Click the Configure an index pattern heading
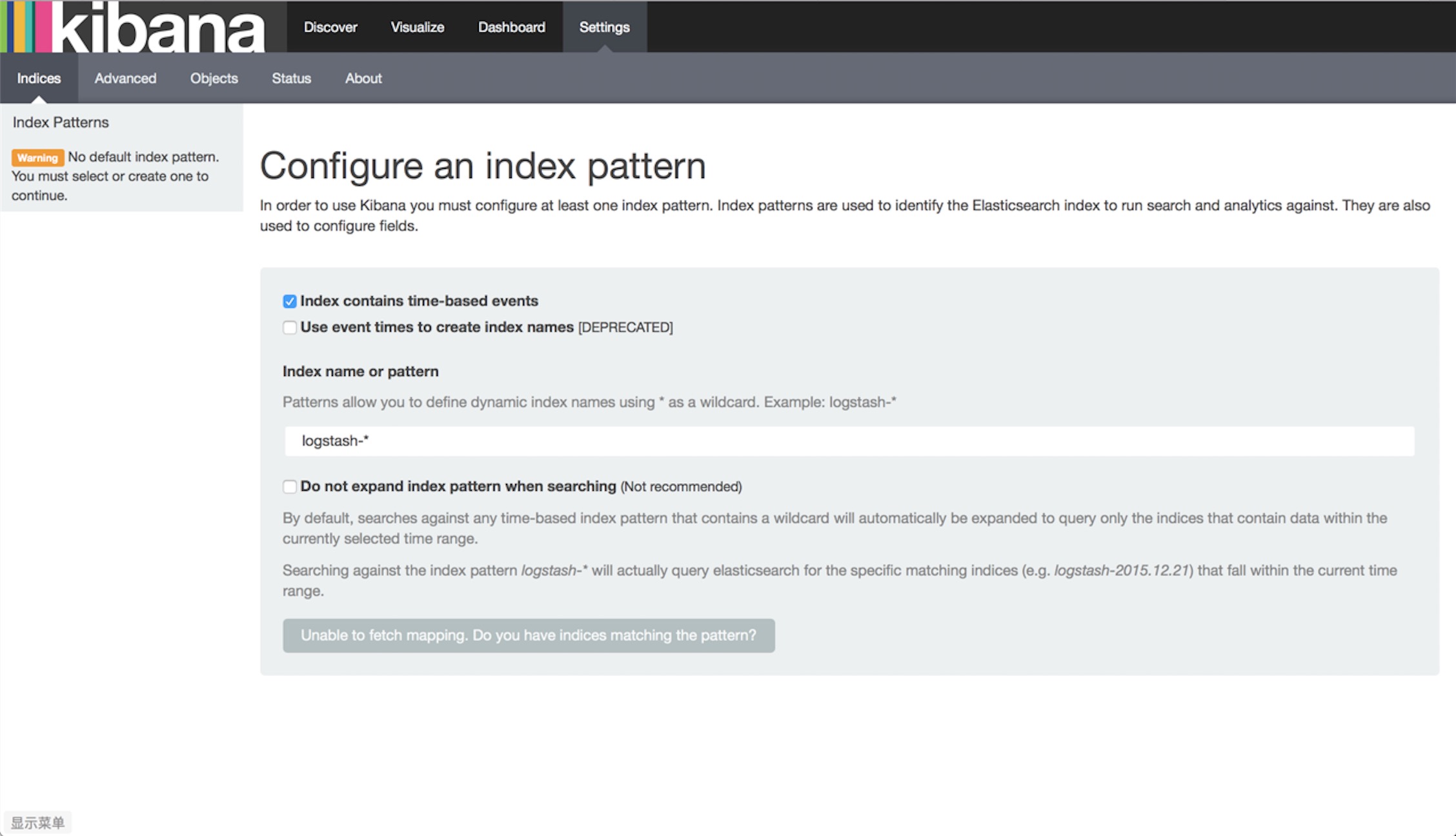 point(483,166)
